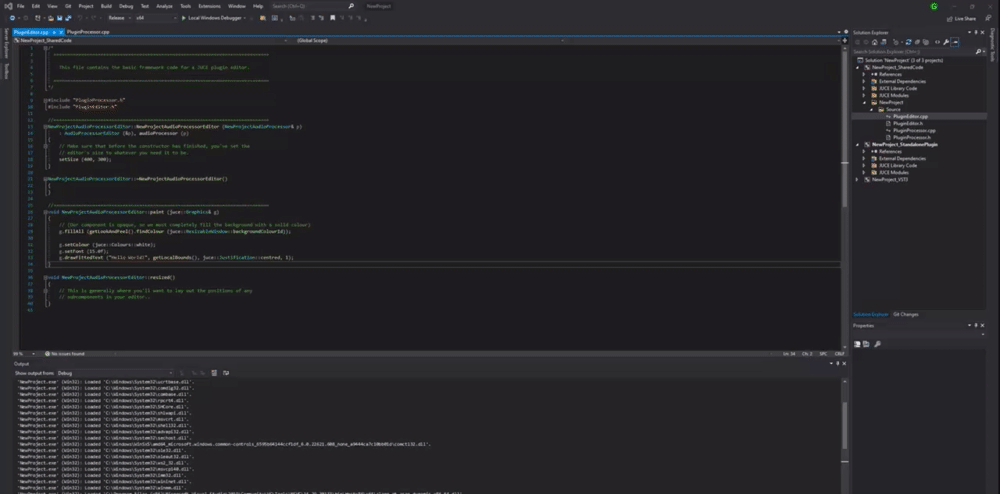Collapse the paint function code fold
This screenshot has height=494, width=1000.
(46, 212)
